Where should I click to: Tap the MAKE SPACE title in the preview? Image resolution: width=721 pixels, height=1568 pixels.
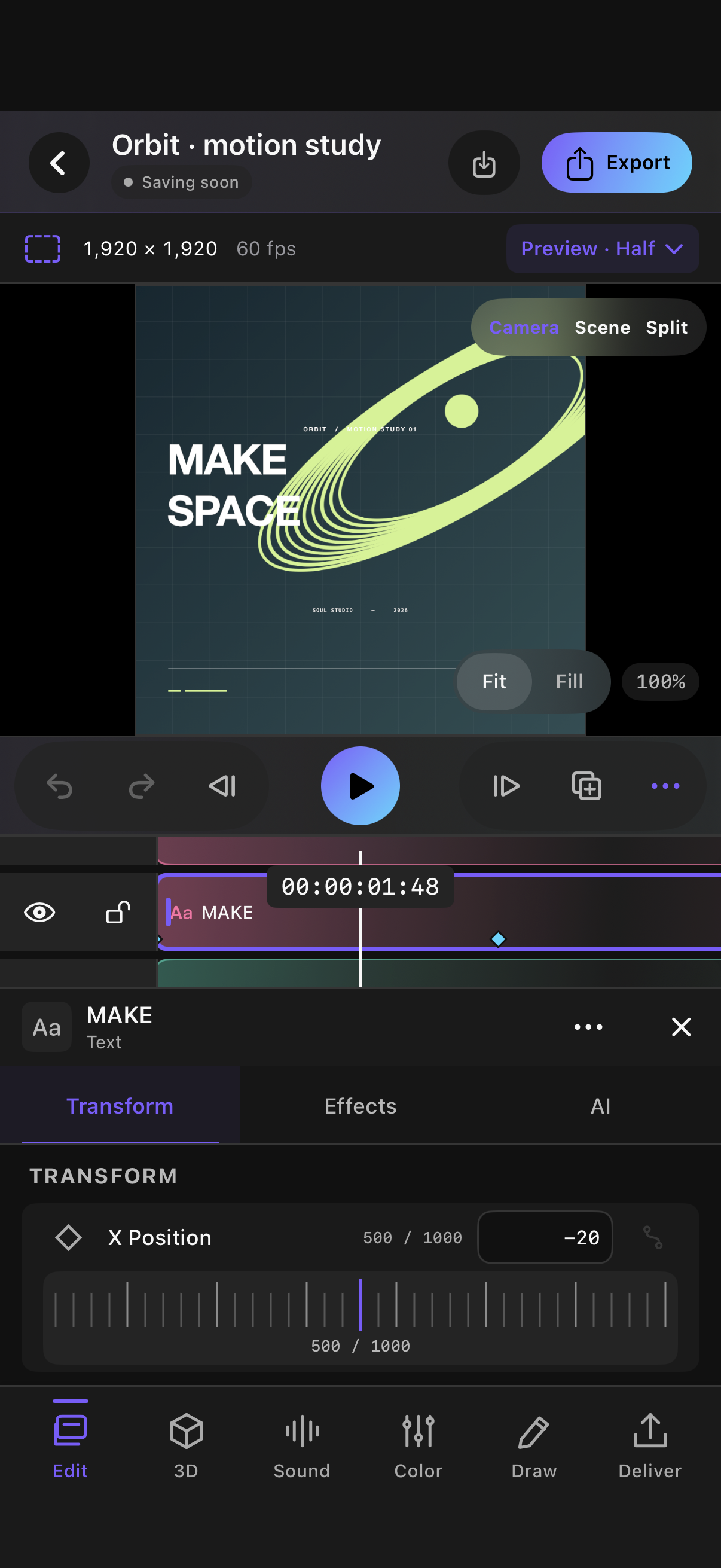234,484
